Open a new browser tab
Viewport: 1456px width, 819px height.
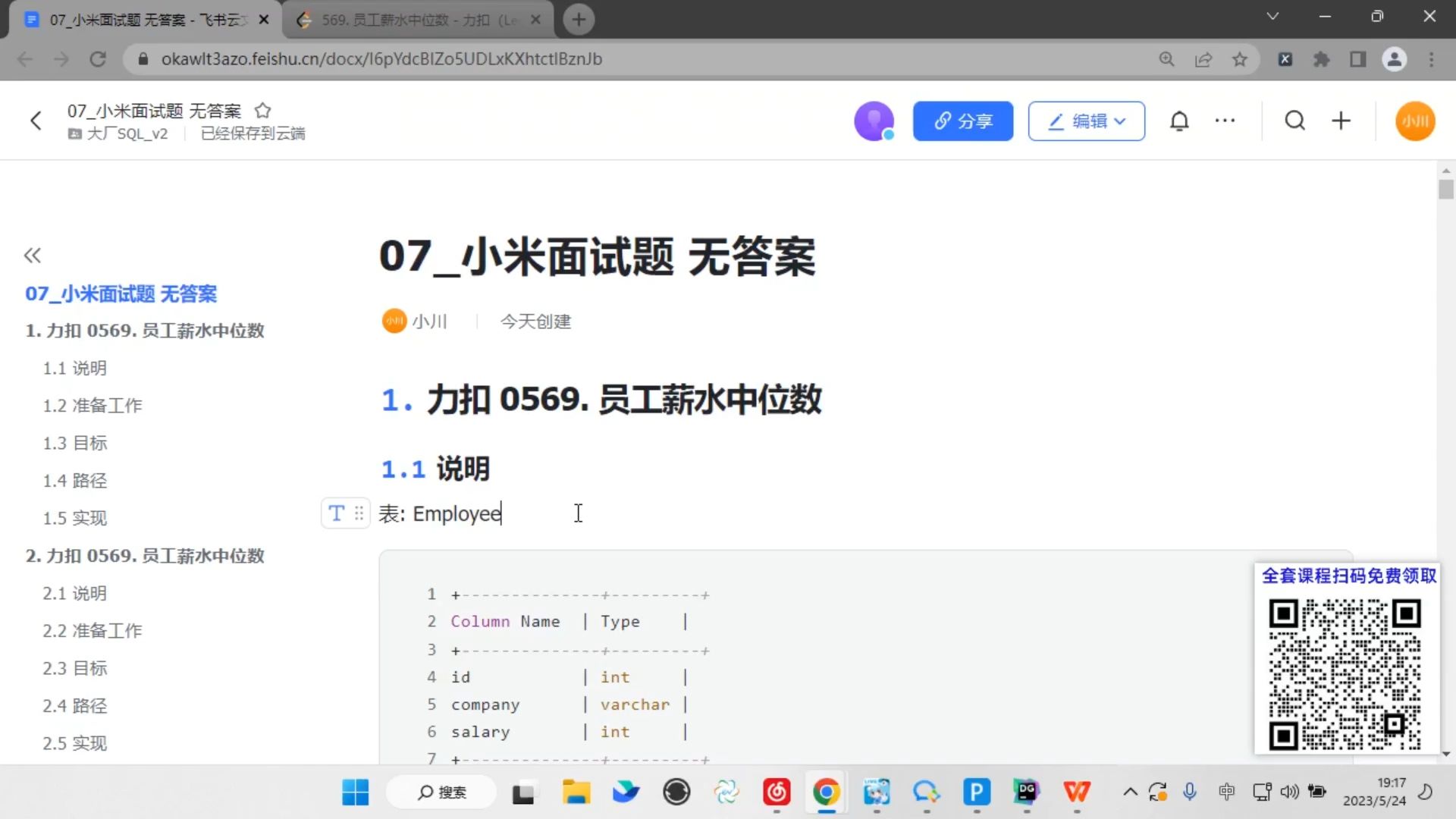pos(579,20)
